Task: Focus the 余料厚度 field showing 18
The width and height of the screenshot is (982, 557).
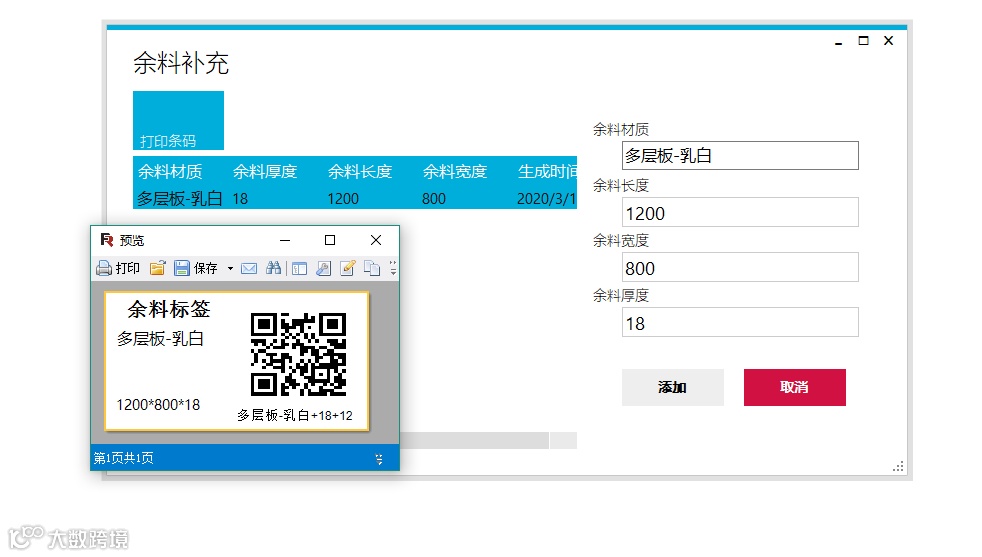Action: (x=740, y=322)
